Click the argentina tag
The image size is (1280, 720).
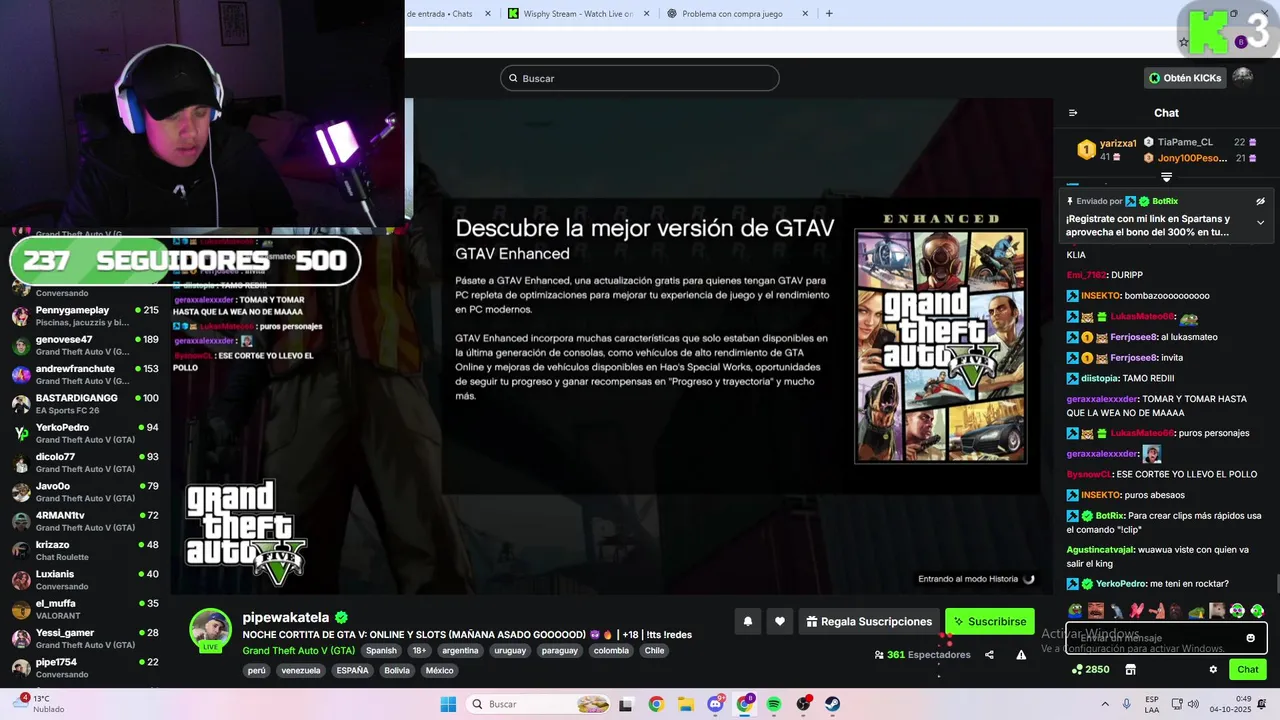(x=460, y=650)
